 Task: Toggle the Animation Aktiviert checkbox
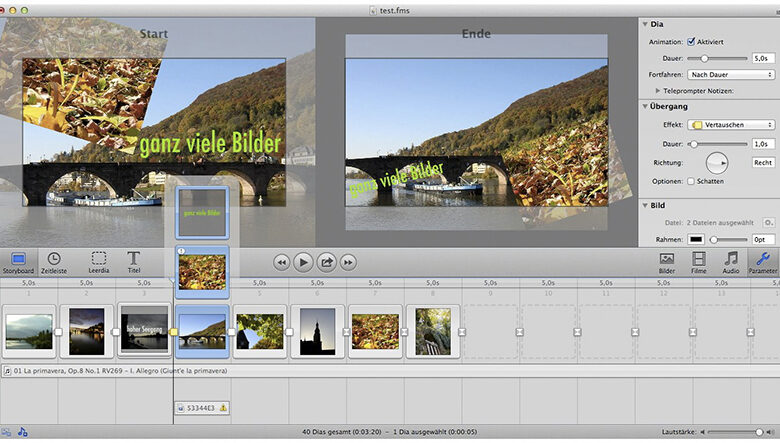pyautogui.click(x=692, y=42)
